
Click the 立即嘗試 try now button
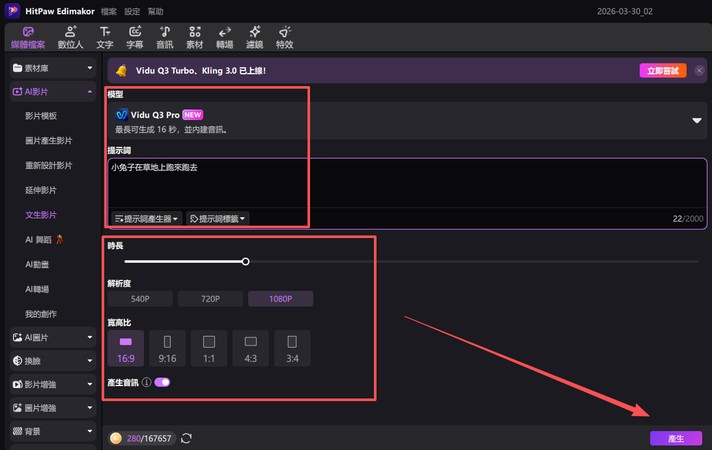(x=663, y=71)
